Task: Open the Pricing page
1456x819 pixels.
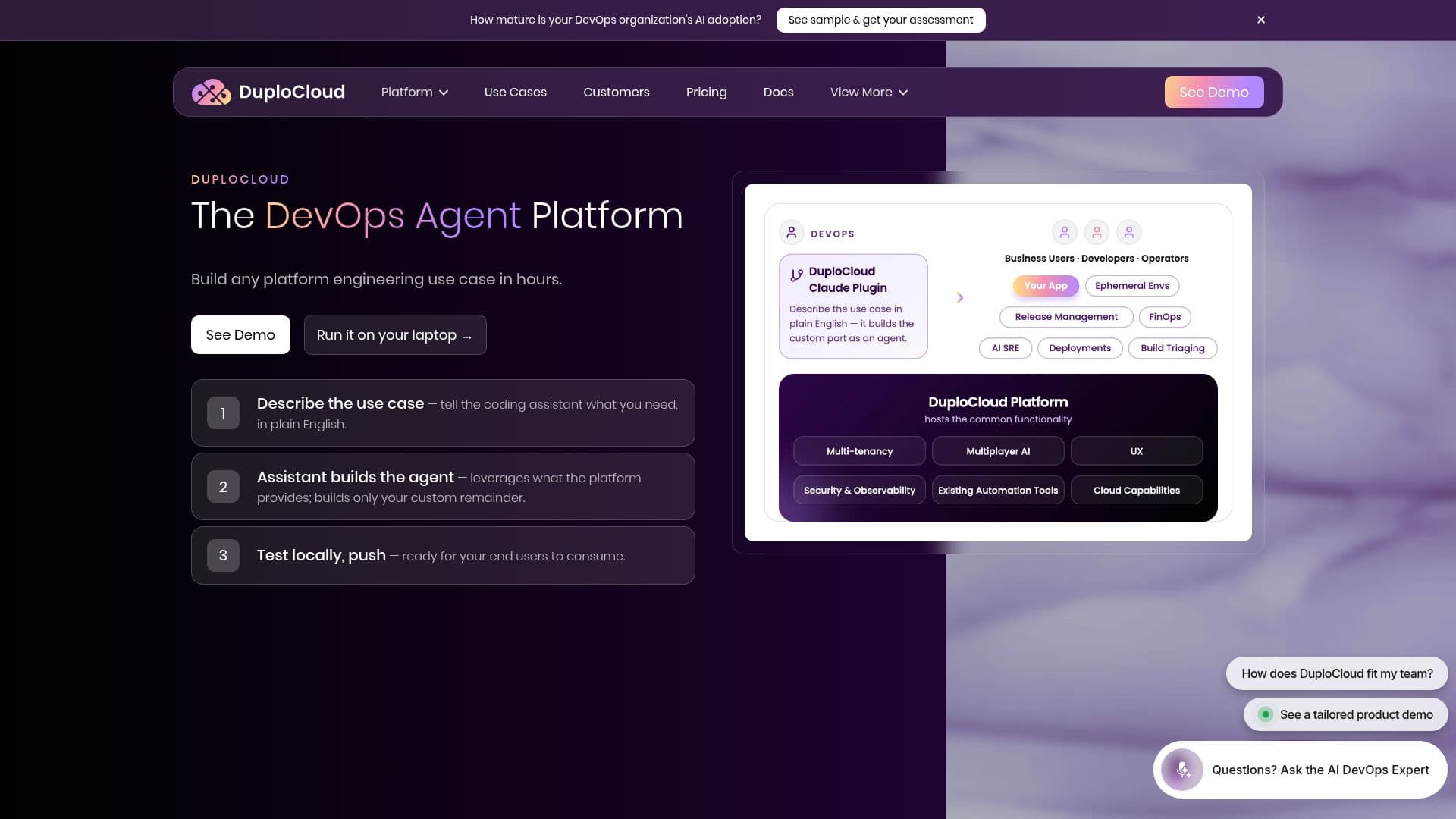Action: (x=707, y=92)
